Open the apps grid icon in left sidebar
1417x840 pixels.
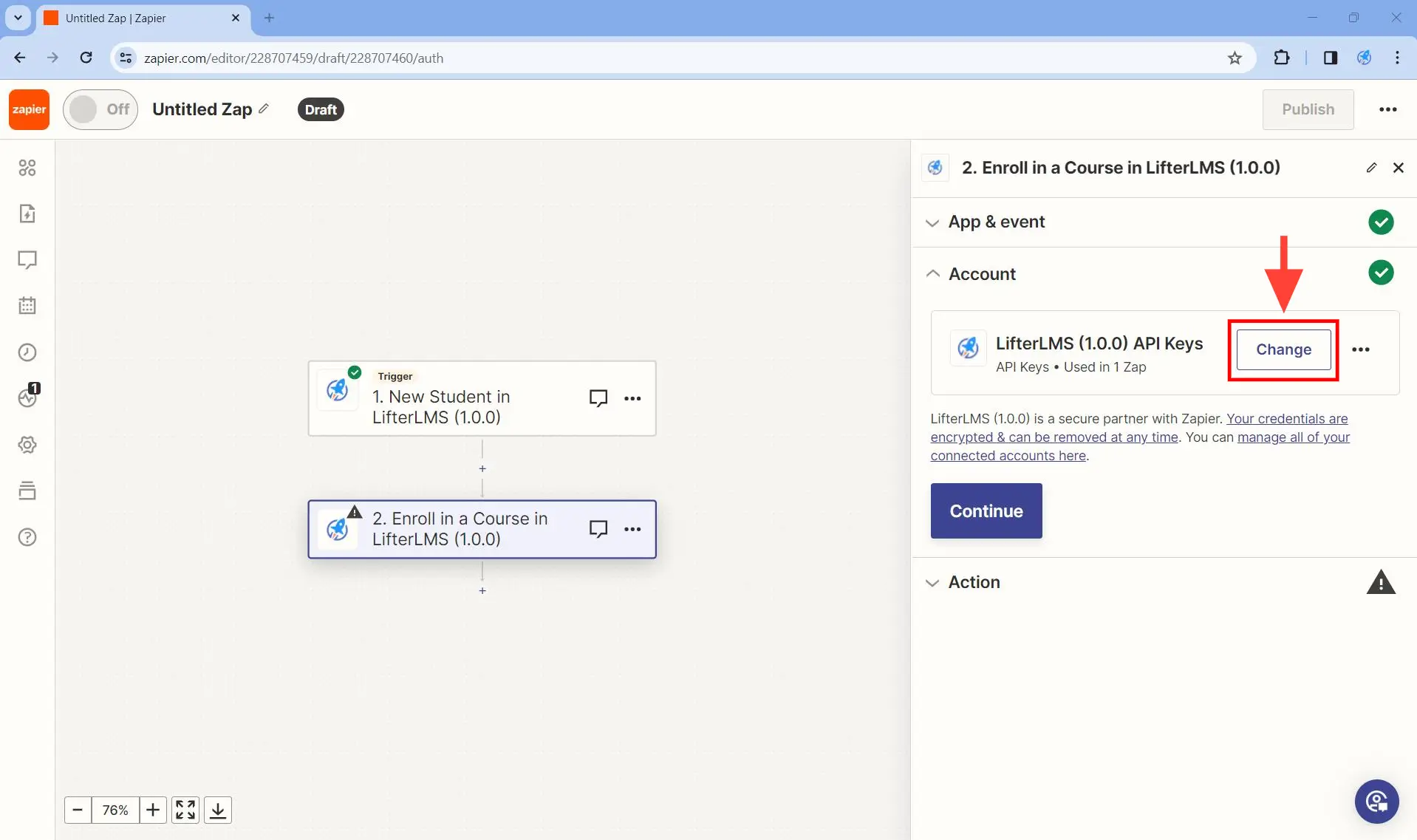click(x=27, y=168)
